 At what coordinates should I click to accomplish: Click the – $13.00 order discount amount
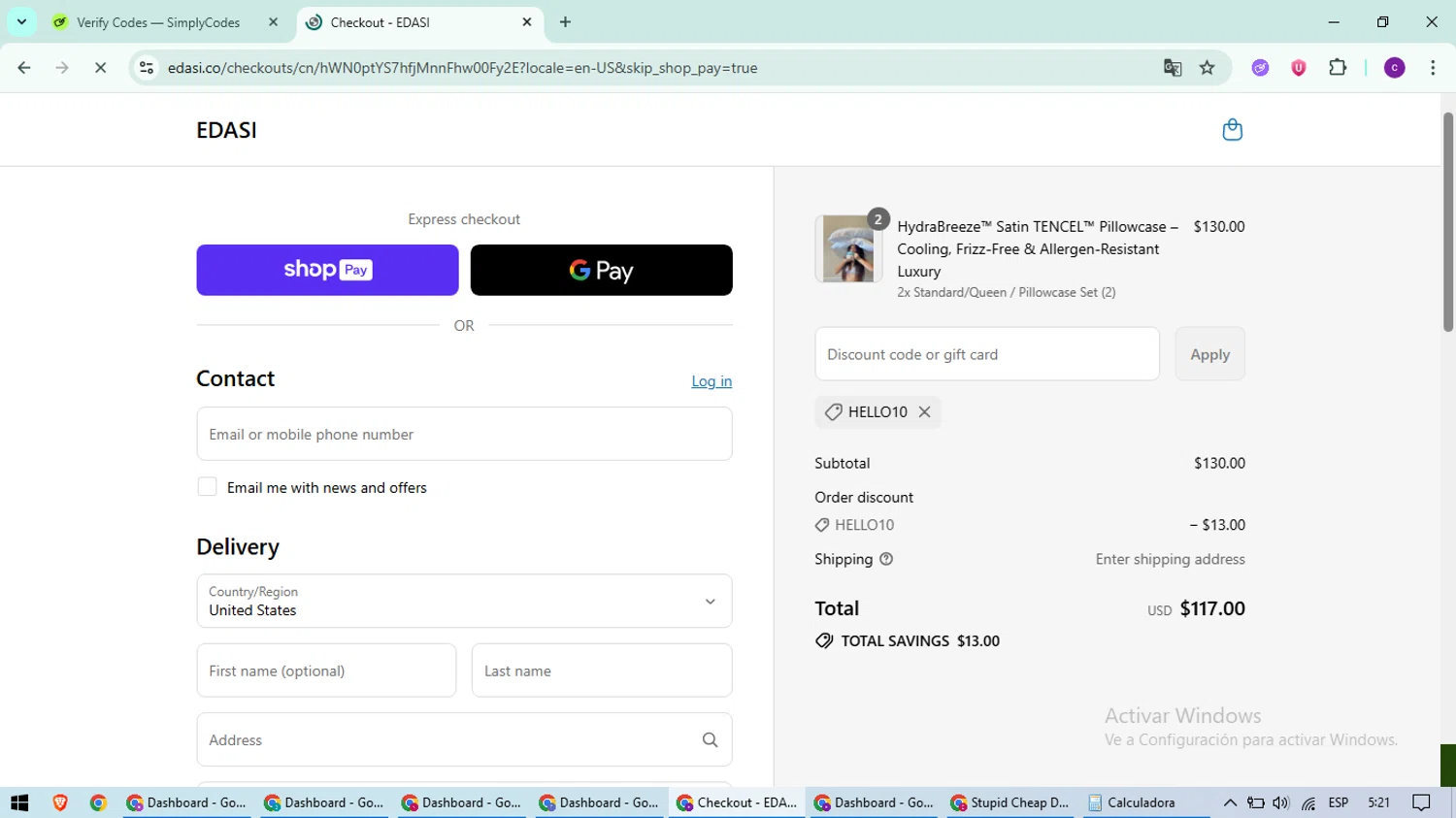point(1217,525)
